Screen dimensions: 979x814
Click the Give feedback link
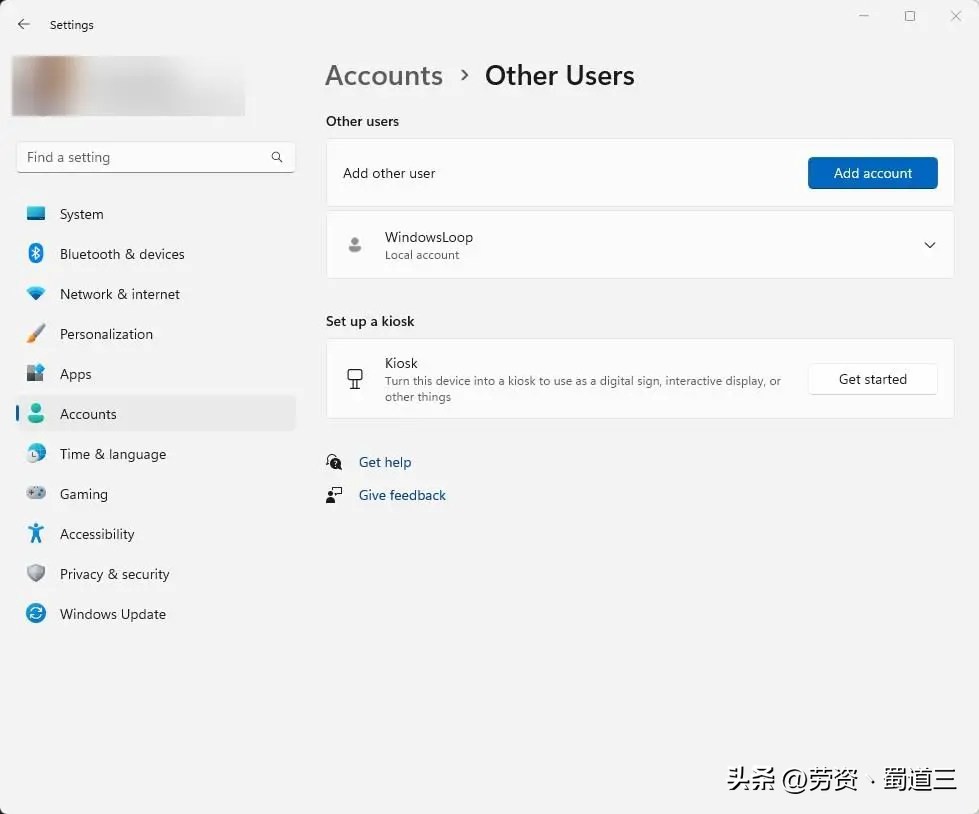[x=402, y=495]
